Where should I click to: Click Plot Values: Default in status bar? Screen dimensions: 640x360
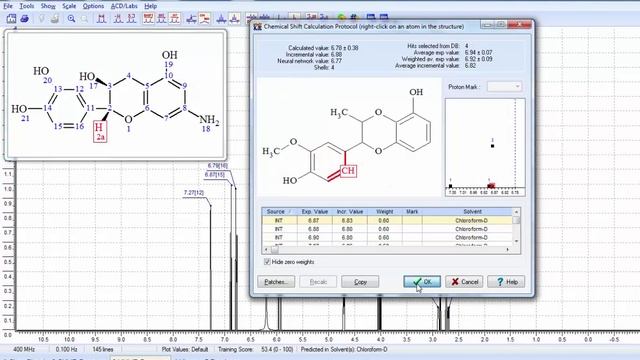coord(185,349)
